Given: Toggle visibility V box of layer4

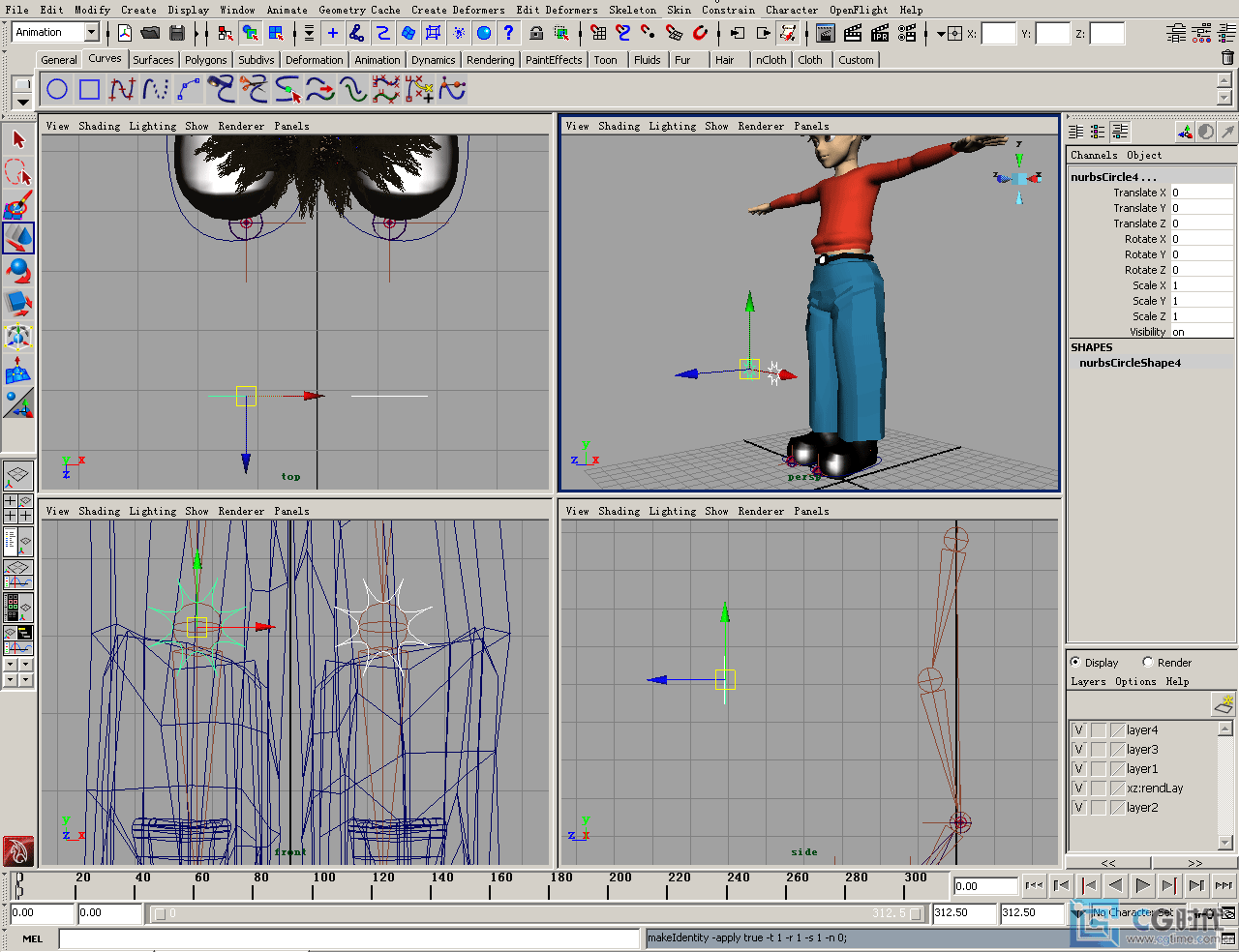Looking at the screenshot, I should (1078, 730).
